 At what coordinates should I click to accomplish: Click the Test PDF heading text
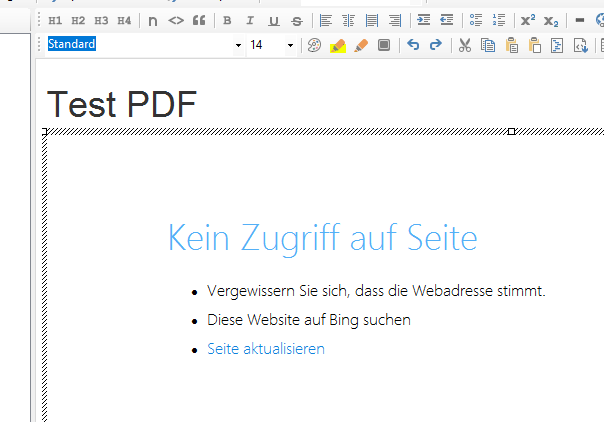point(122,104)
